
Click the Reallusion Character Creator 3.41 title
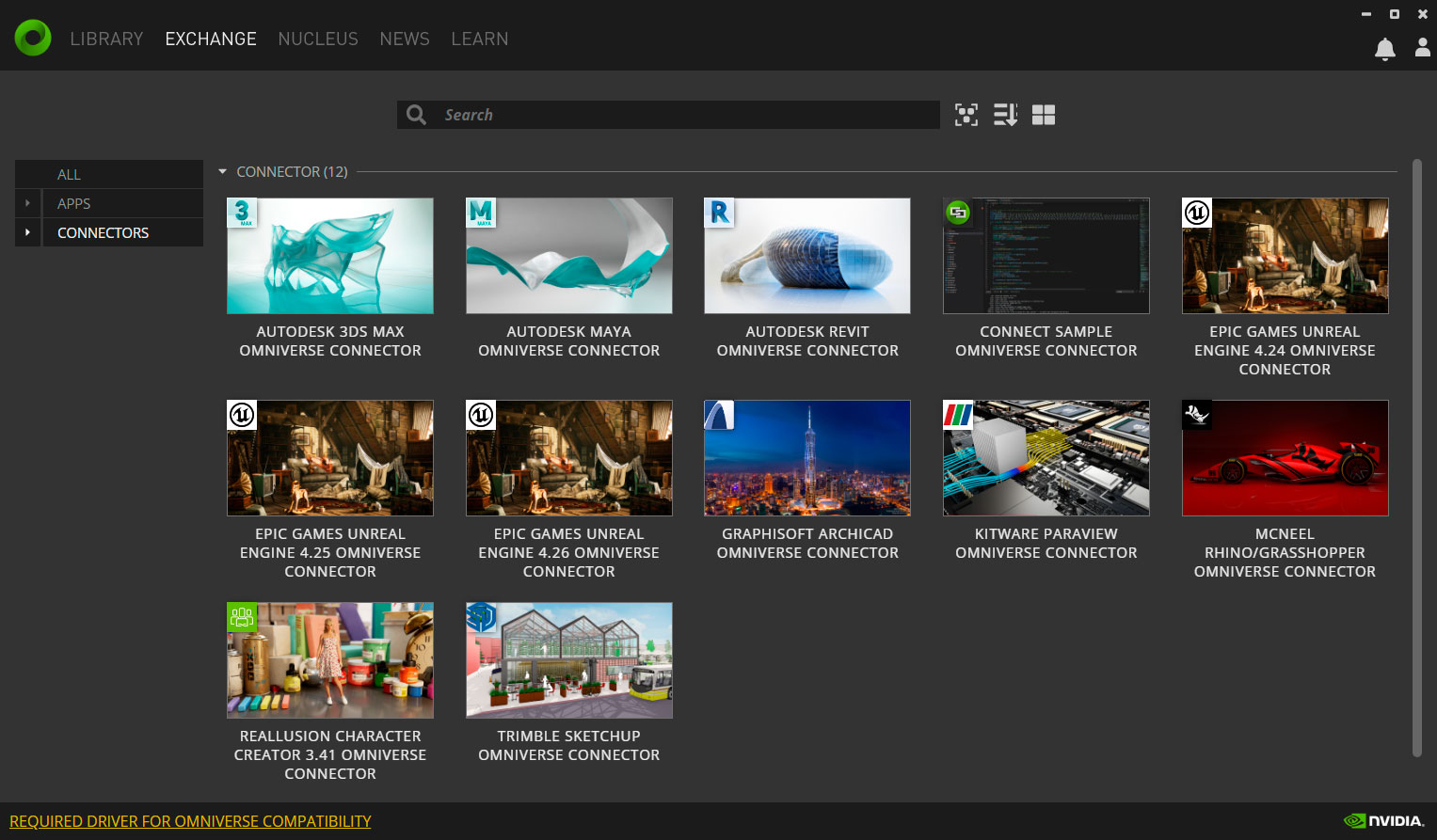[x=330, y=755]
